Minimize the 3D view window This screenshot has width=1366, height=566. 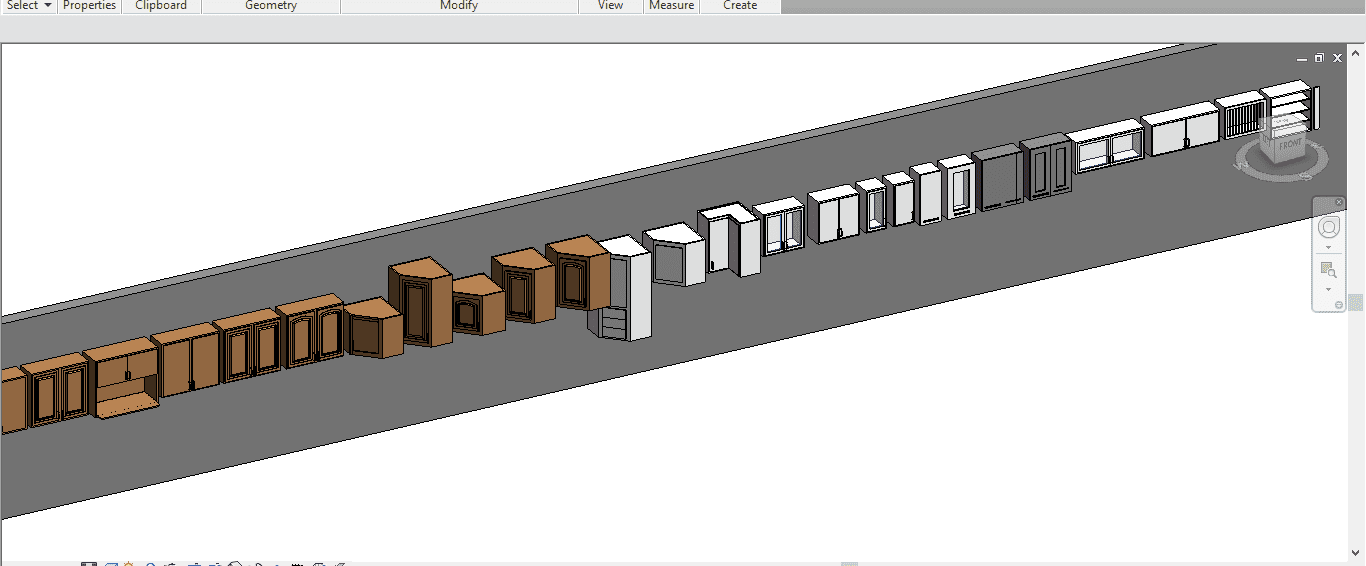[x=1302, y=58]
